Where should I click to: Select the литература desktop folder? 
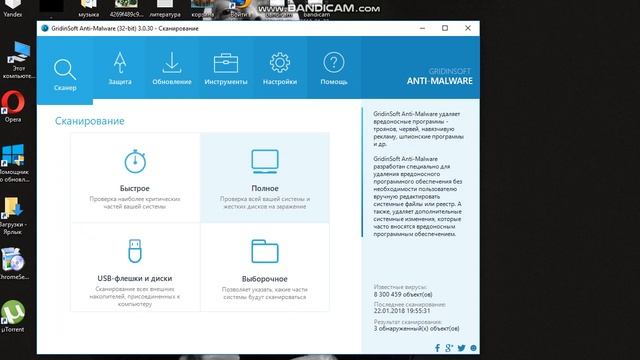pyautogui.click(x=165, y=9)
